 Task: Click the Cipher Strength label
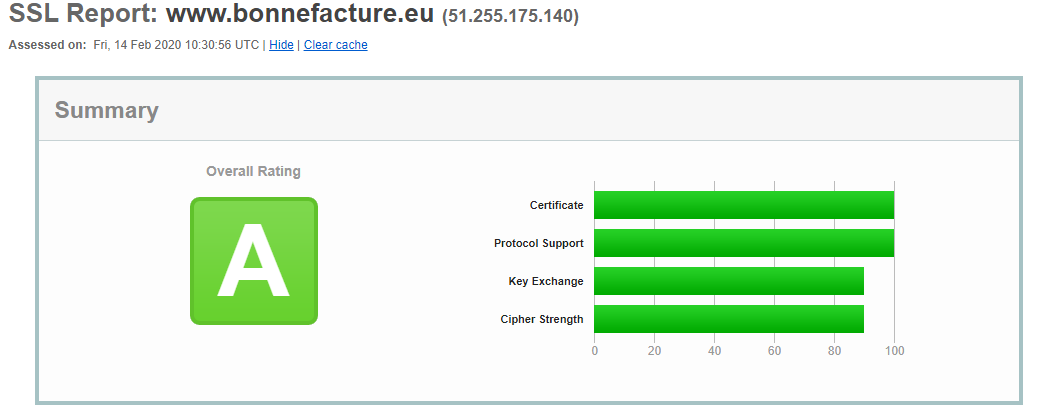click(x=541, y=319)
